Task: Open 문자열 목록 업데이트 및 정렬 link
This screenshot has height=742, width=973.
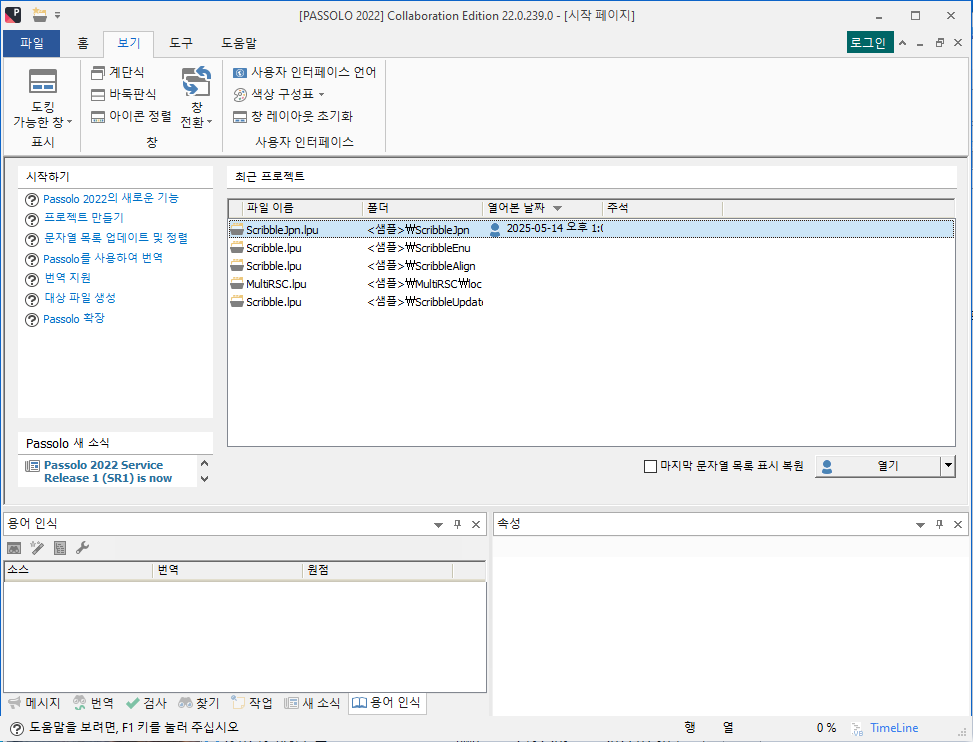Action: tap(116, 238)
